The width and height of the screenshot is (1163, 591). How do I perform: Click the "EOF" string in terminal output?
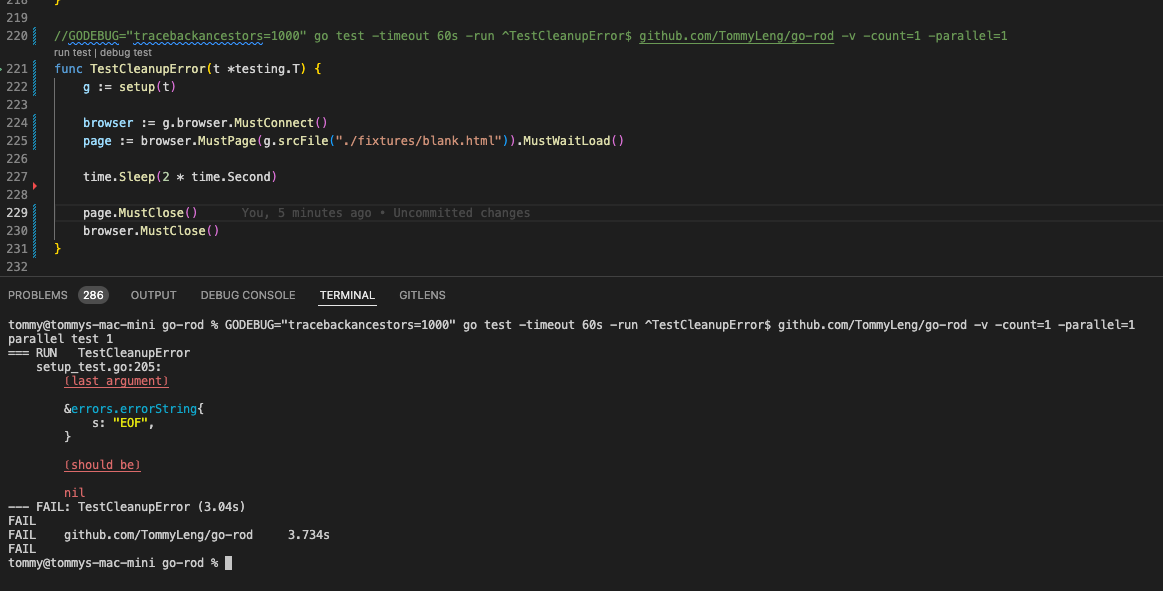click(130, 423)
